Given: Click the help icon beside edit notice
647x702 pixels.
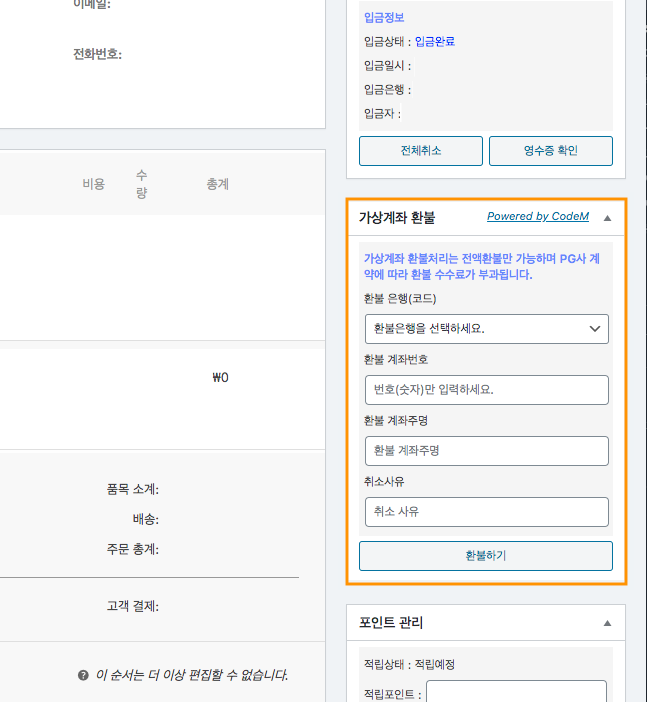Looking at the screenshot, I should click(x=83, y=675).
